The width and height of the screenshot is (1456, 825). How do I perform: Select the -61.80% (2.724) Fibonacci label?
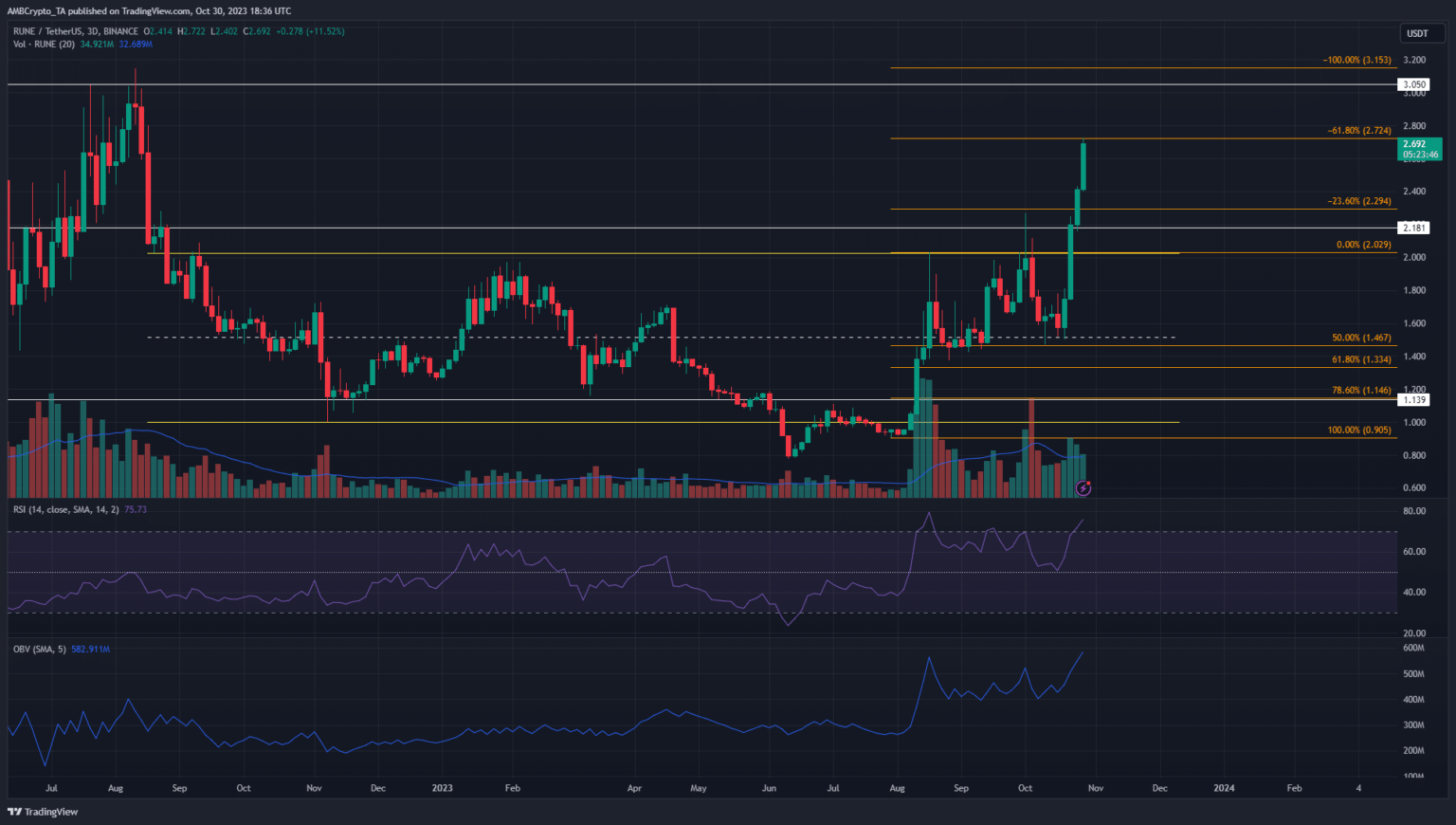coord(1358,131)
